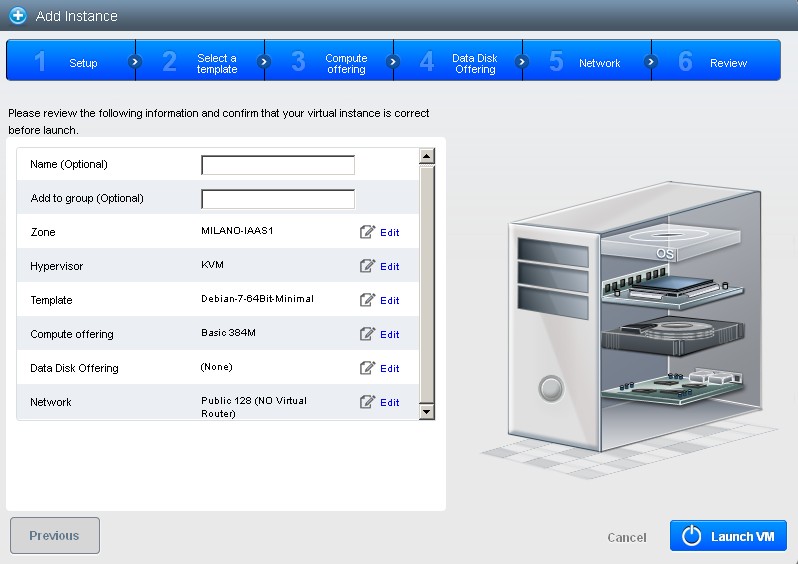Click the edit icon for Compute offering
This screenshot has height=564, width=798.
[367, 334]
